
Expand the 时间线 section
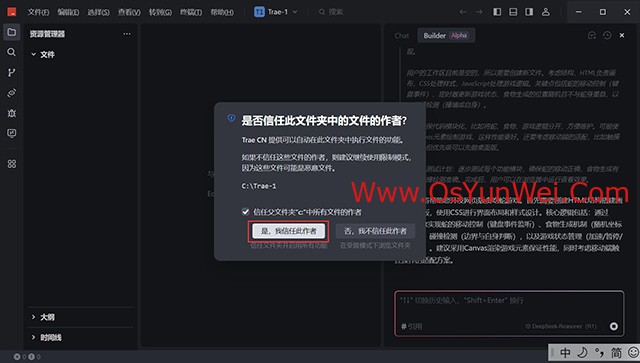(46, 337)
